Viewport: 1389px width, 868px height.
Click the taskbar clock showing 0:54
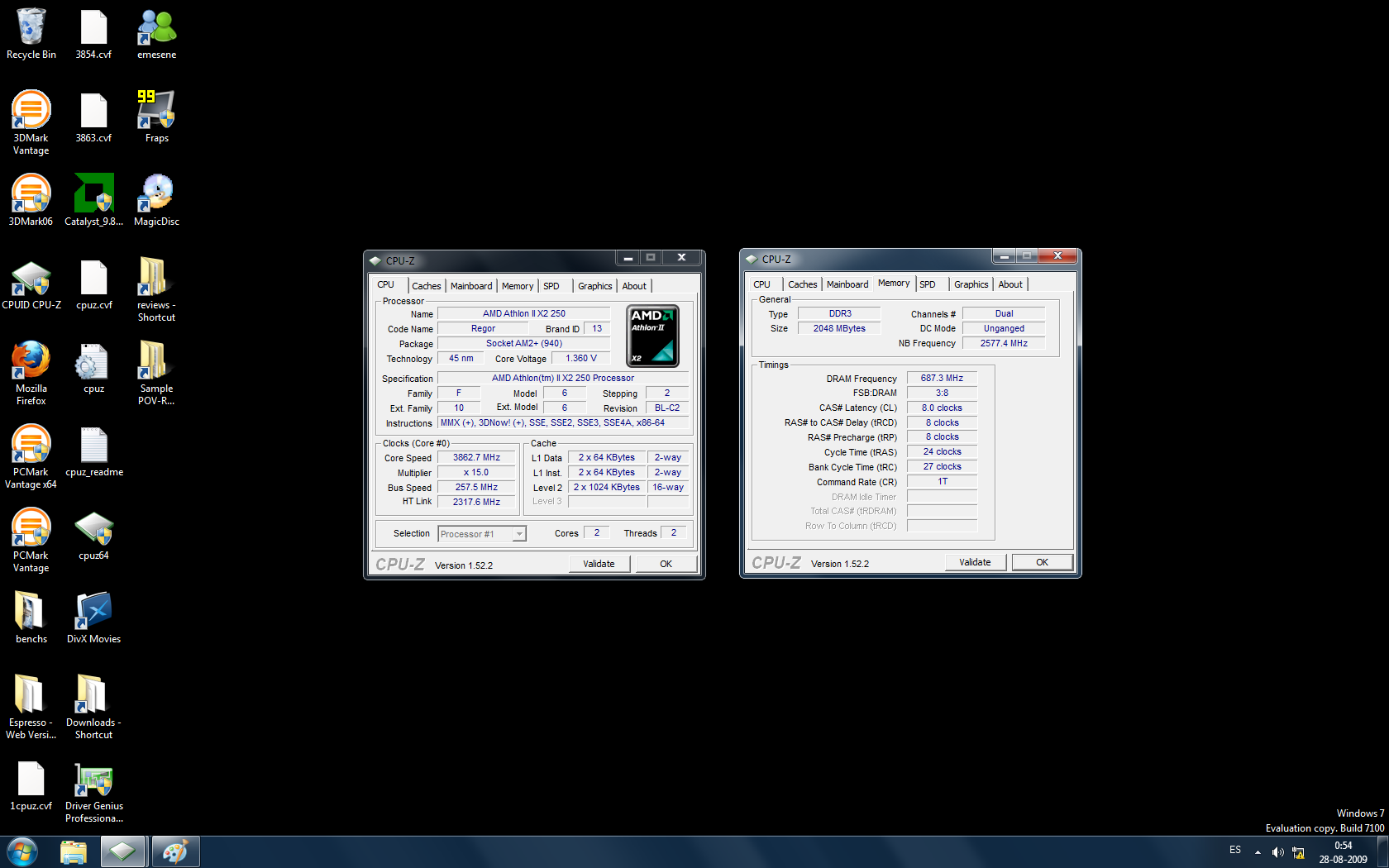[x=1344, y=852]
